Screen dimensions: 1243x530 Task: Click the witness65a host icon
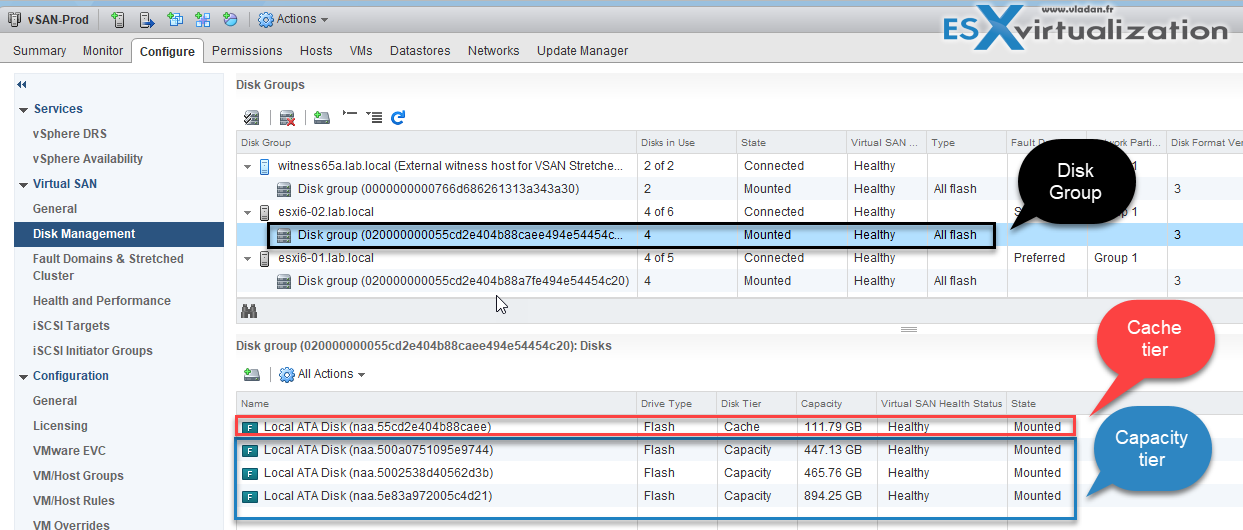[x=265, y=166]
